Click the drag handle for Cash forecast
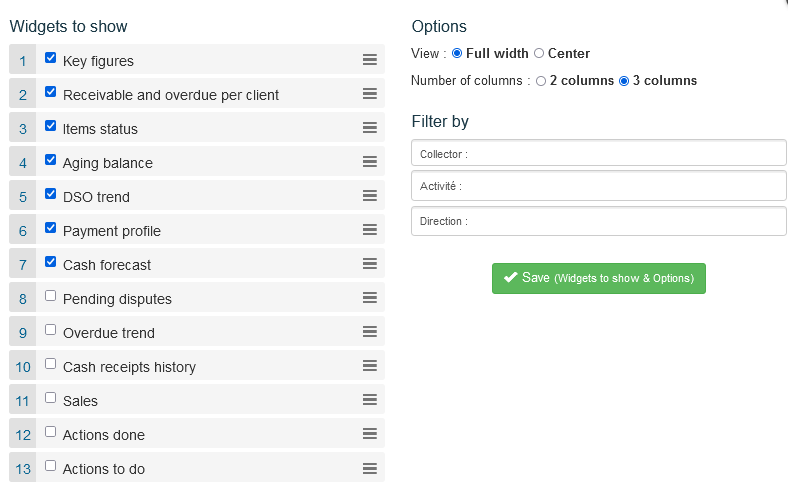 pos(369,264)
